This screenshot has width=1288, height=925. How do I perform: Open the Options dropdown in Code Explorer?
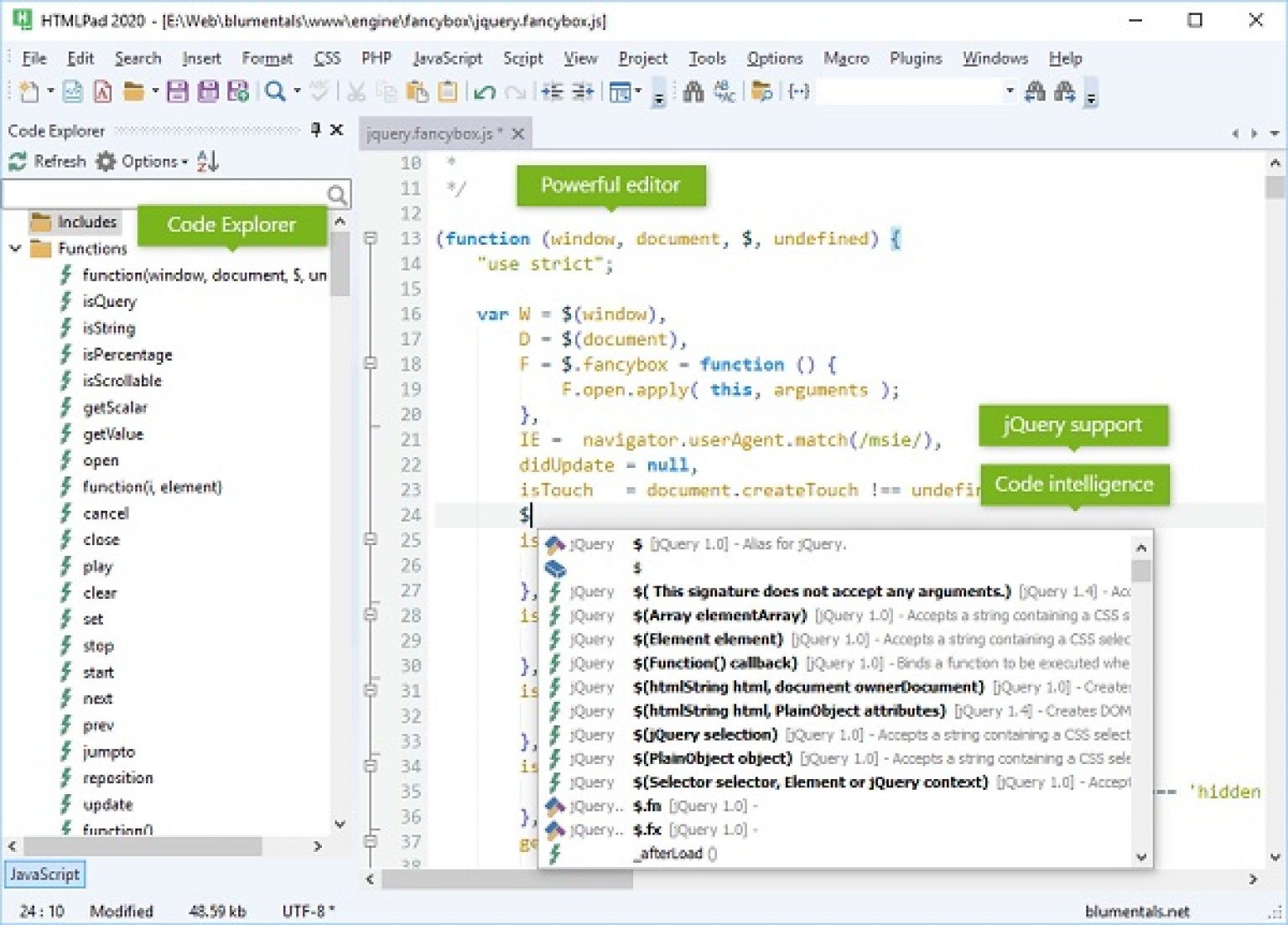click(x=148, y=161)
